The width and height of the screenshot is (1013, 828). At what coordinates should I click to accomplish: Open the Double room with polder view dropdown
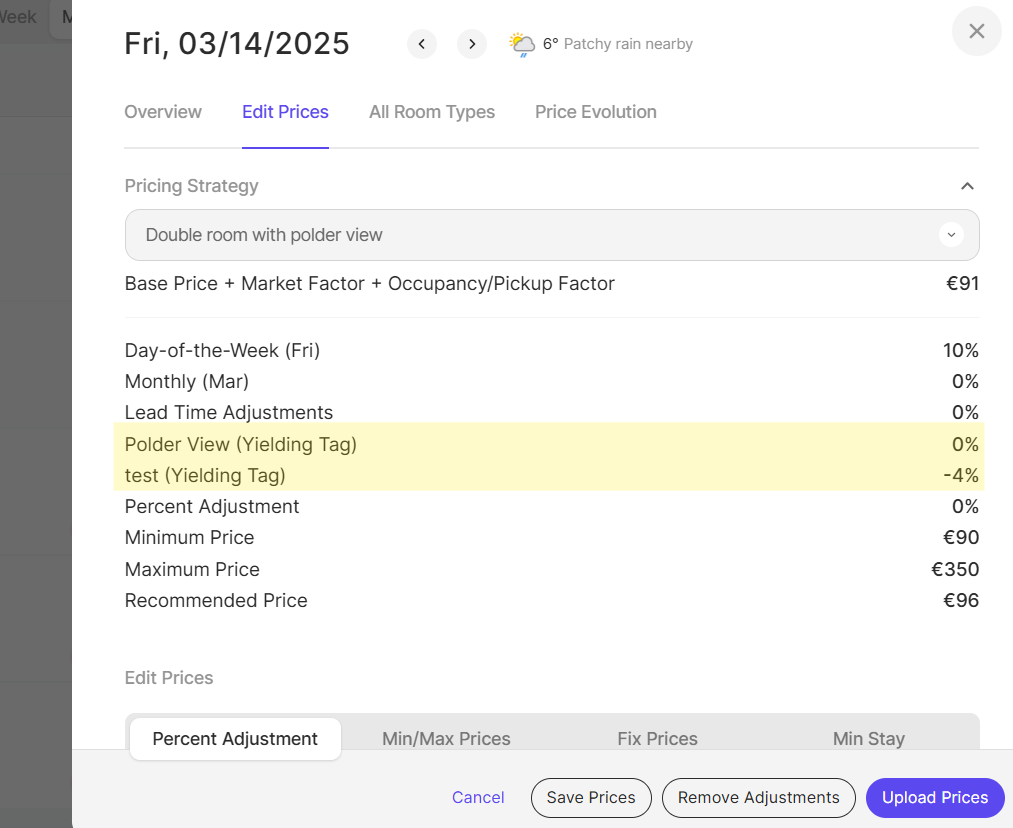click(x=552, y=235)
